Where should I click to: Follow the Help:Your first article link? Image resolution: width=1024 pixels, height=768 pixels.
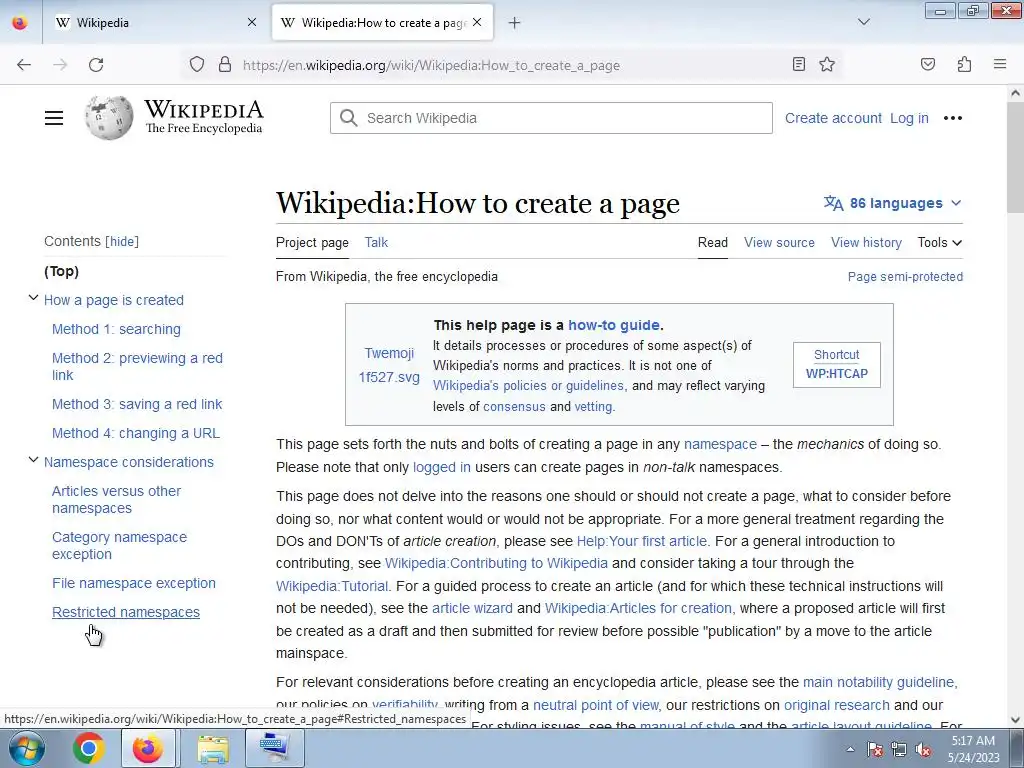coord(641,541)
